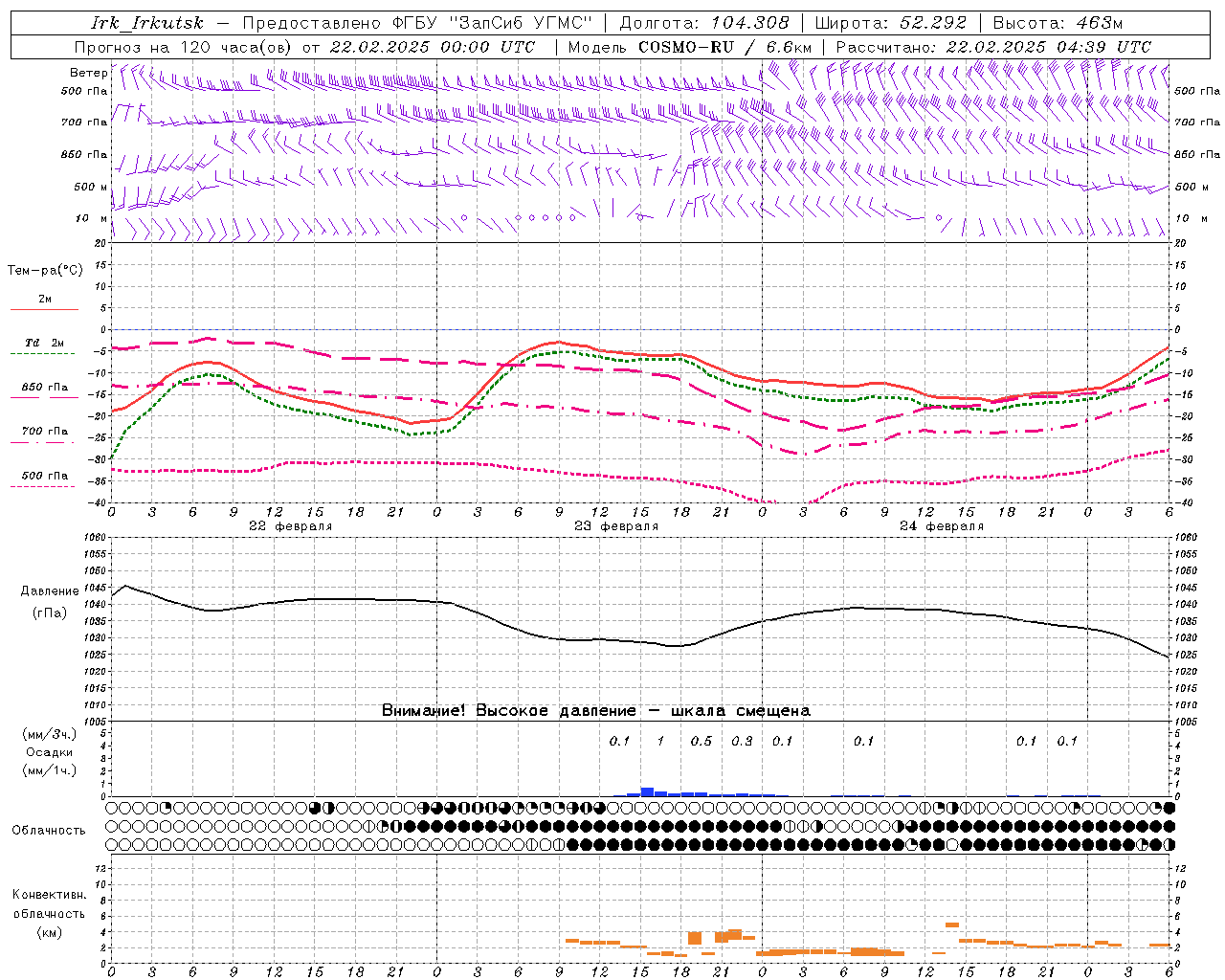1225x980 pixels.
Task: Click the tallest blue precipitation bar
Action: [648, 792]
